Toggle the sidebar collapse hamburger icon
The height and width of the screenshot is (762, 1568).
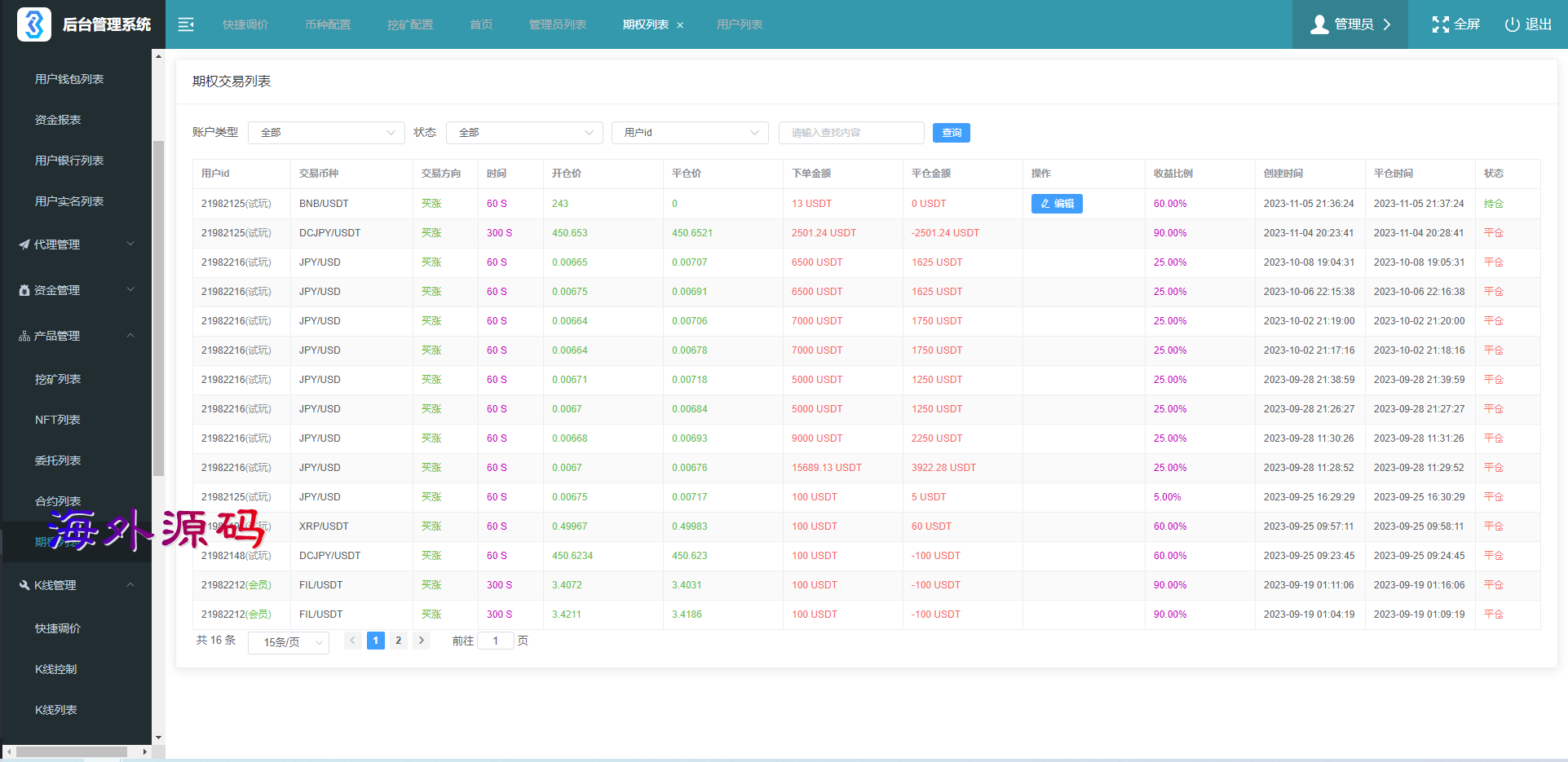(x=186, y=24)
